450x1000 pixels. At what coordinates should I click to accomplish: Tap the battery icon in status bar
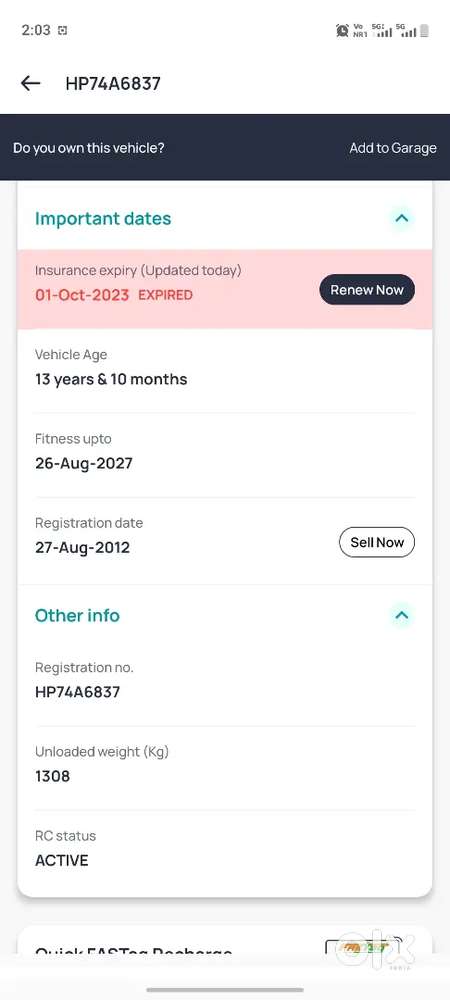[x=424, y=30]
